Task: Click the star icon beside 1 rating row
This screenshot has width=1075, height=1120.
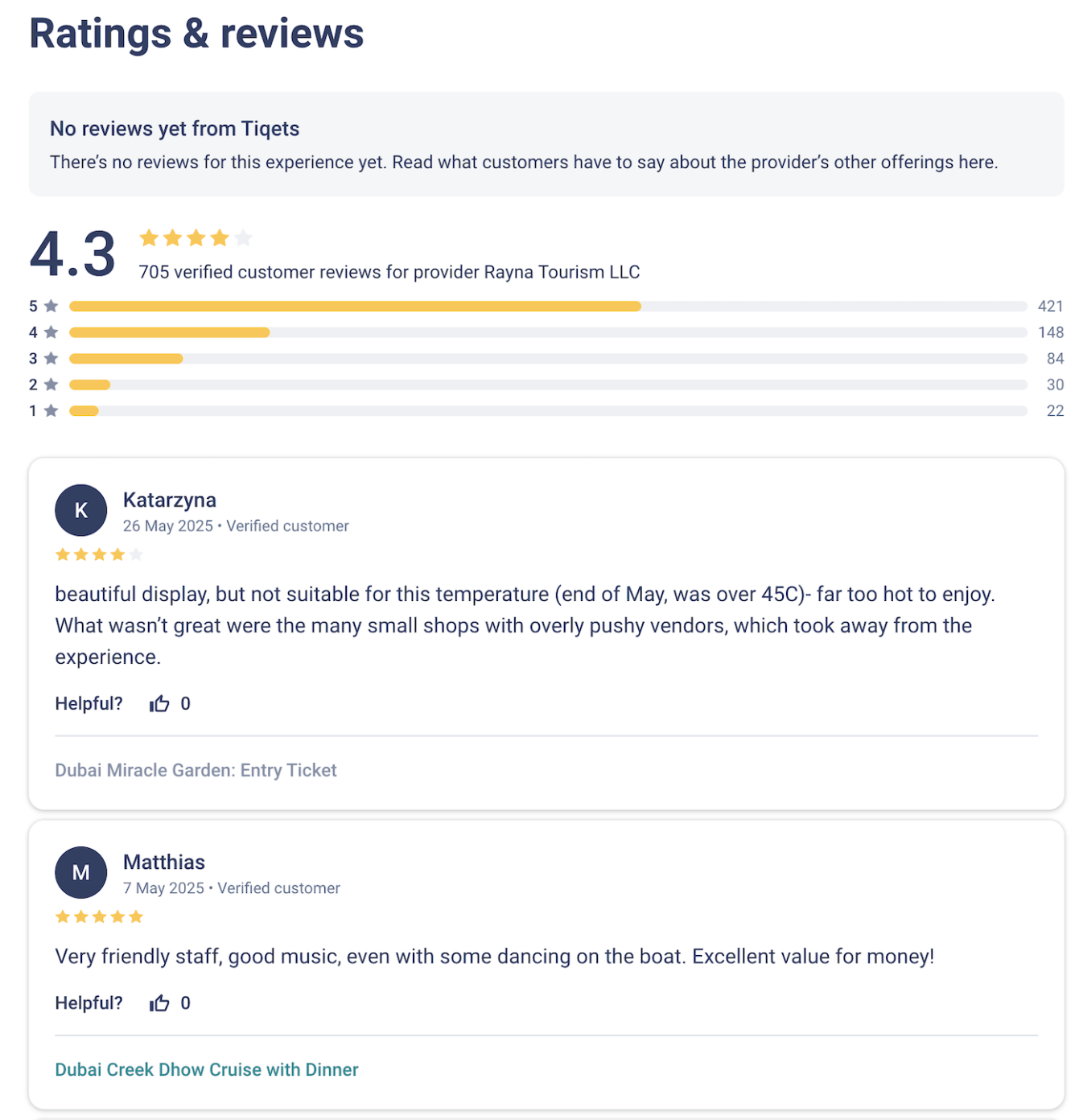Action: (x=51, y=411)
